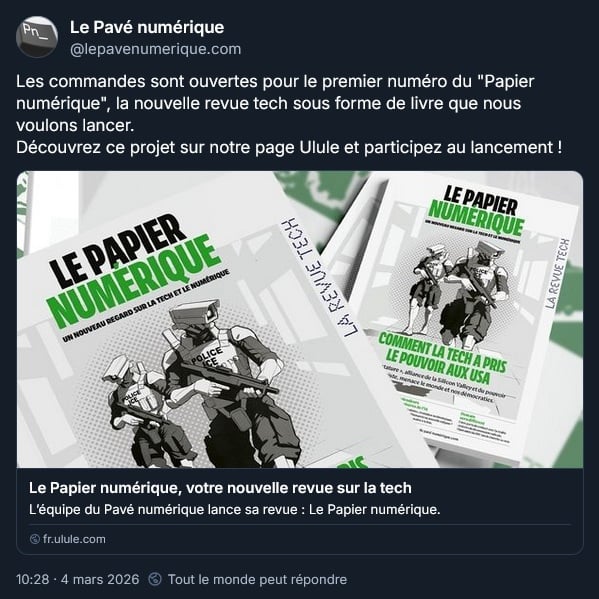
Task: Visit the @lepavenumerique.com handle
Action: coord(155,49)
